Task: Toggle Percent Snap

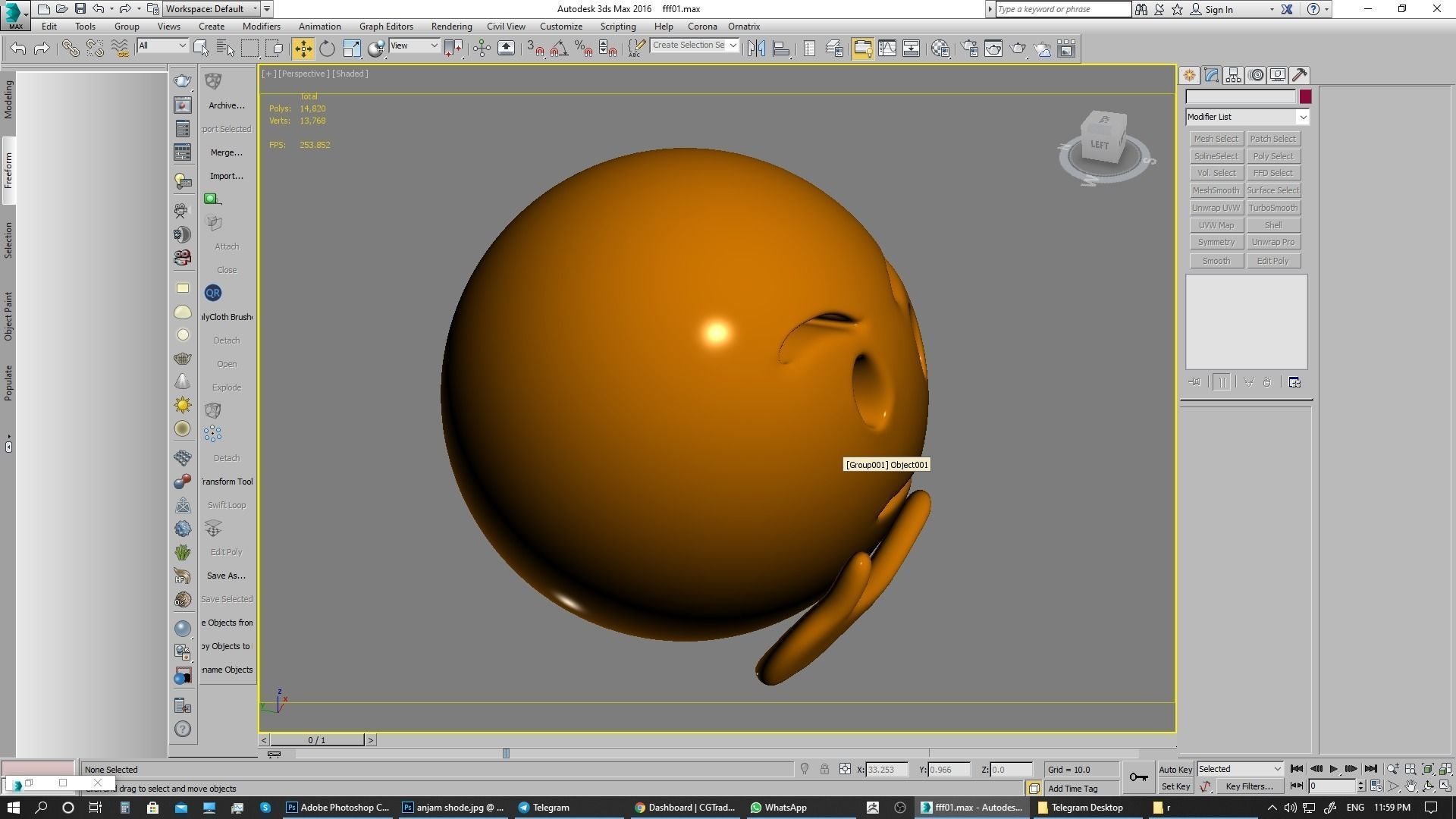Action: click(584, 49)
